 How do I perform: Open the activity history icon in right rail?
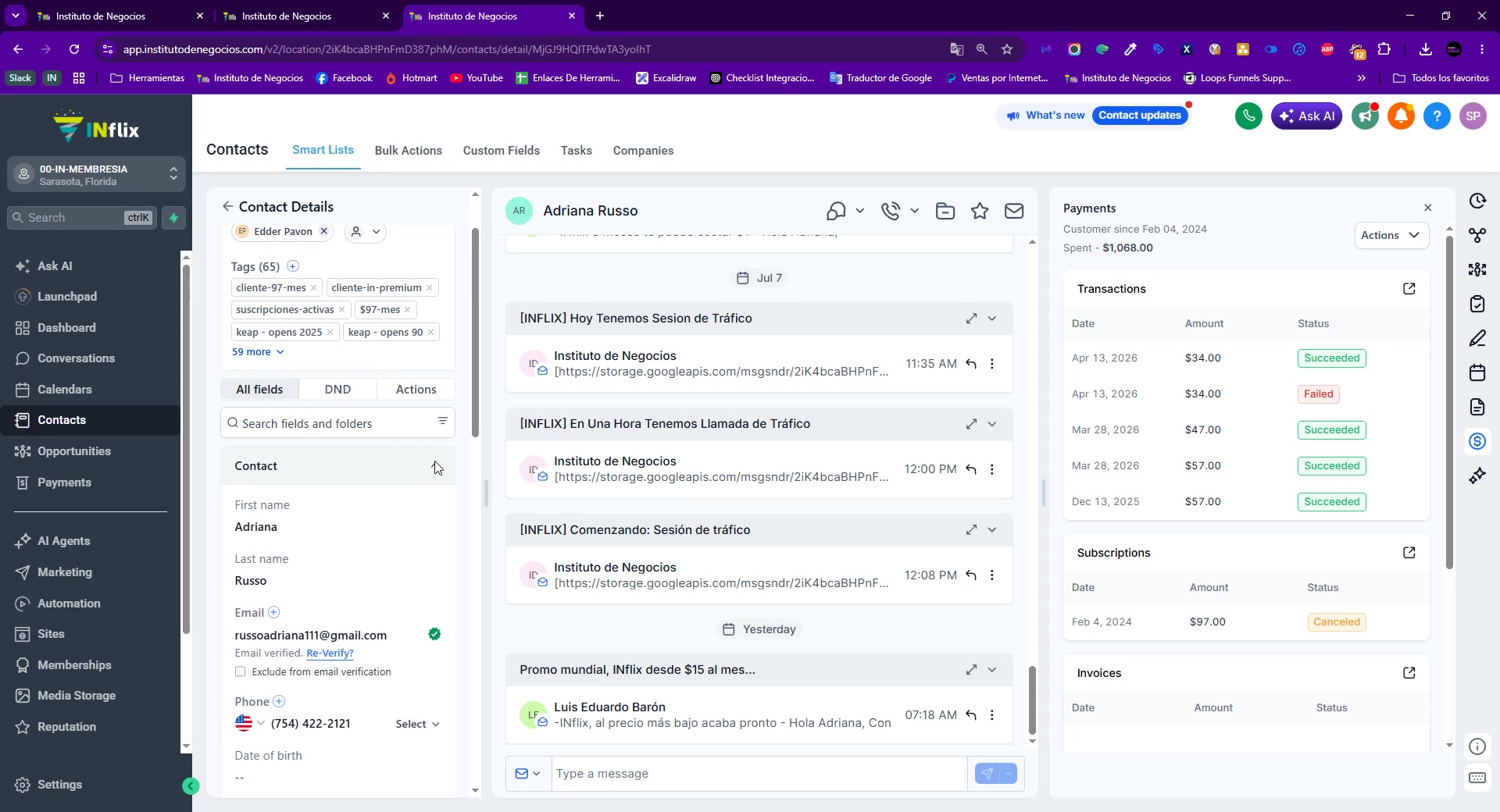[x=1477, y=201]
